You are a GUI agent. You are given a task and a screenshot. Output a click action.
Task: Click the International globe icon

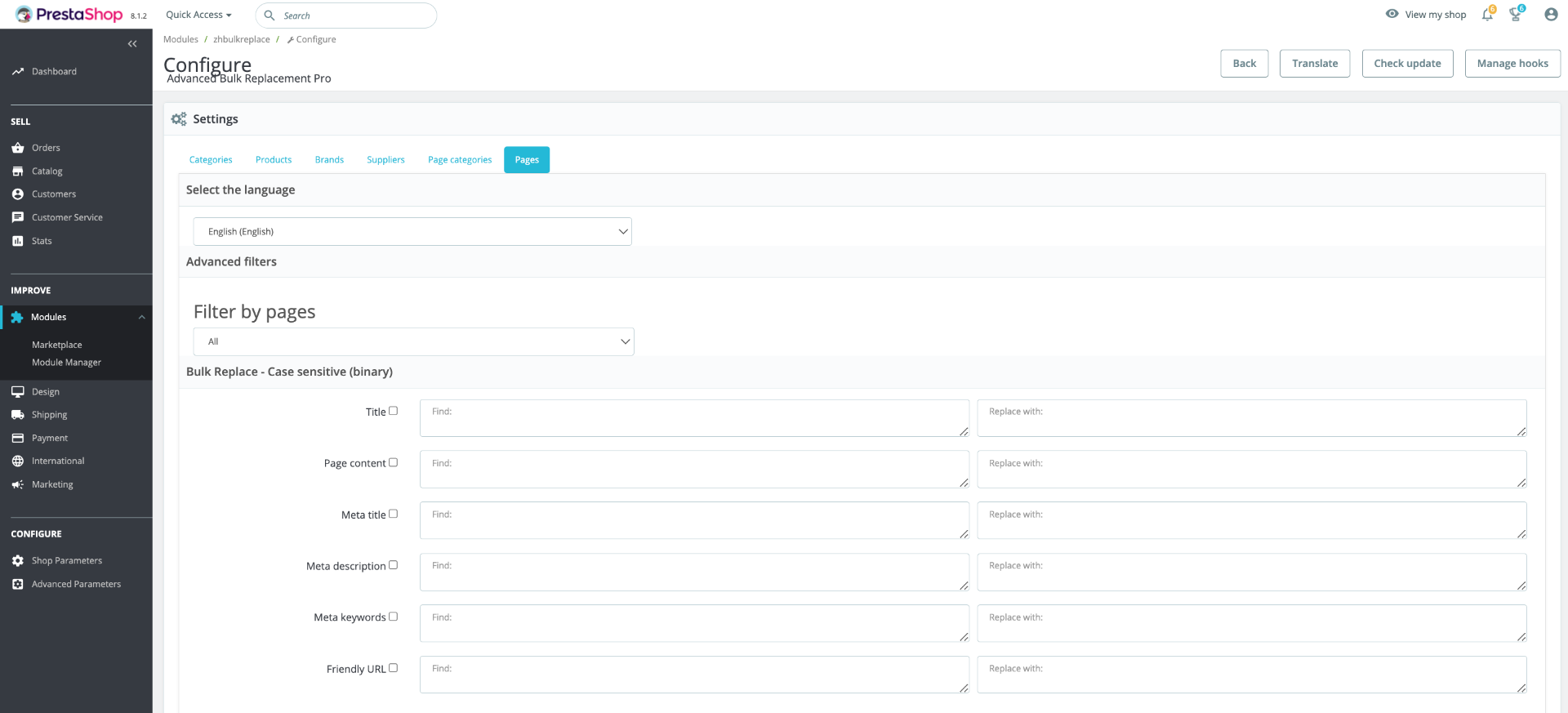(x=18, y=461)
